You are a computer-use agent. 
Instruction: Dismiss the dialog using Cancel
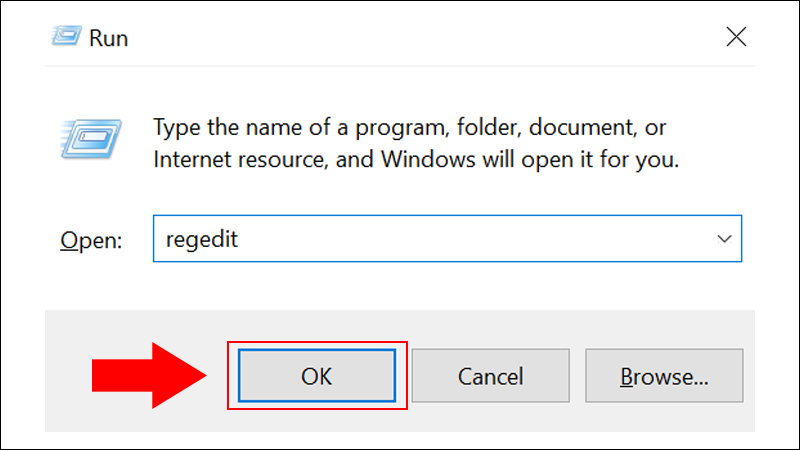click(x=490, y=376)
